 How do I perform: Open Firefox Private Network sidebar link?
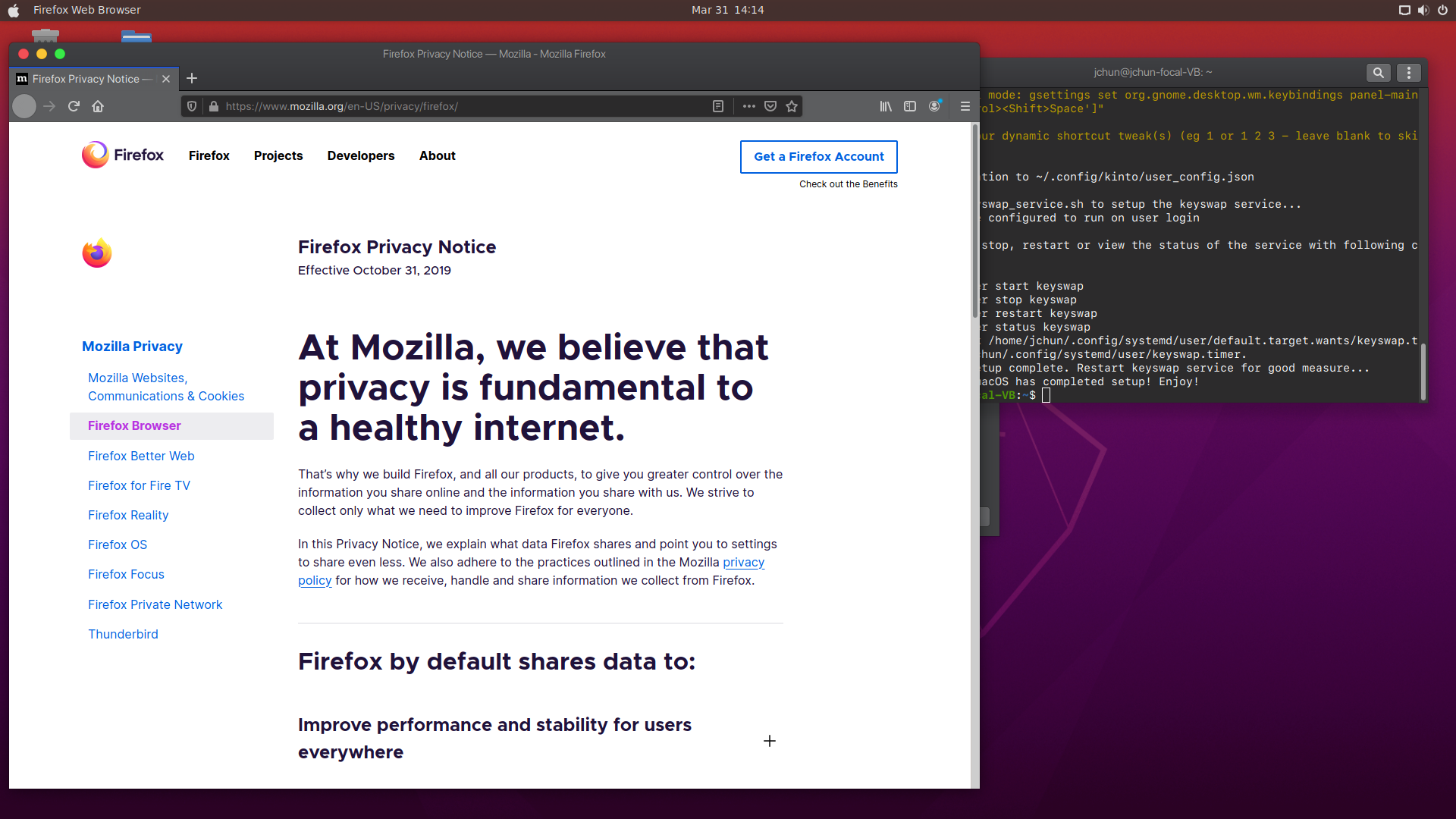tap(155, 604)
